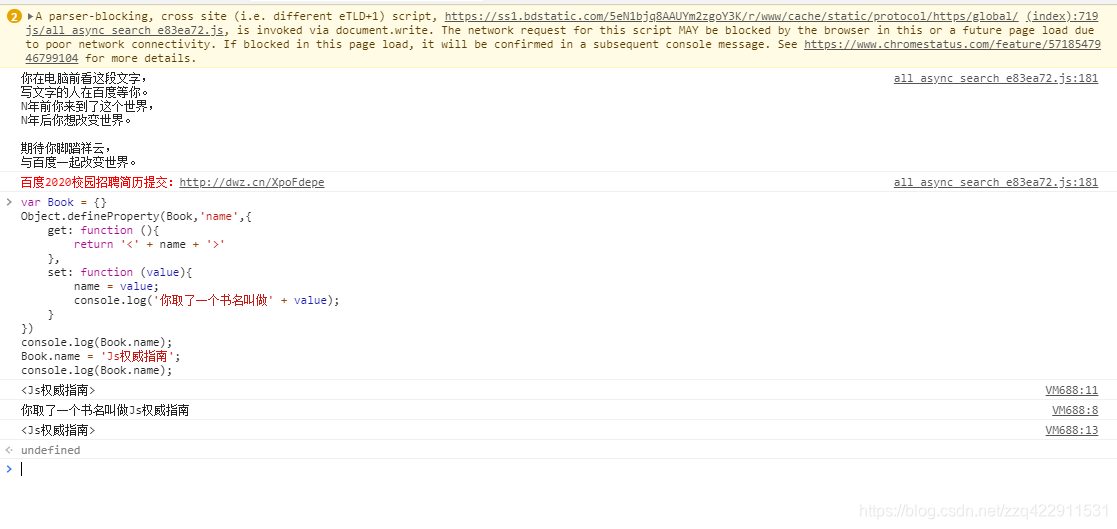Open the chromestatus.com feature link
Viewport: 1117px width, 529px height.
tap(952, 44)
